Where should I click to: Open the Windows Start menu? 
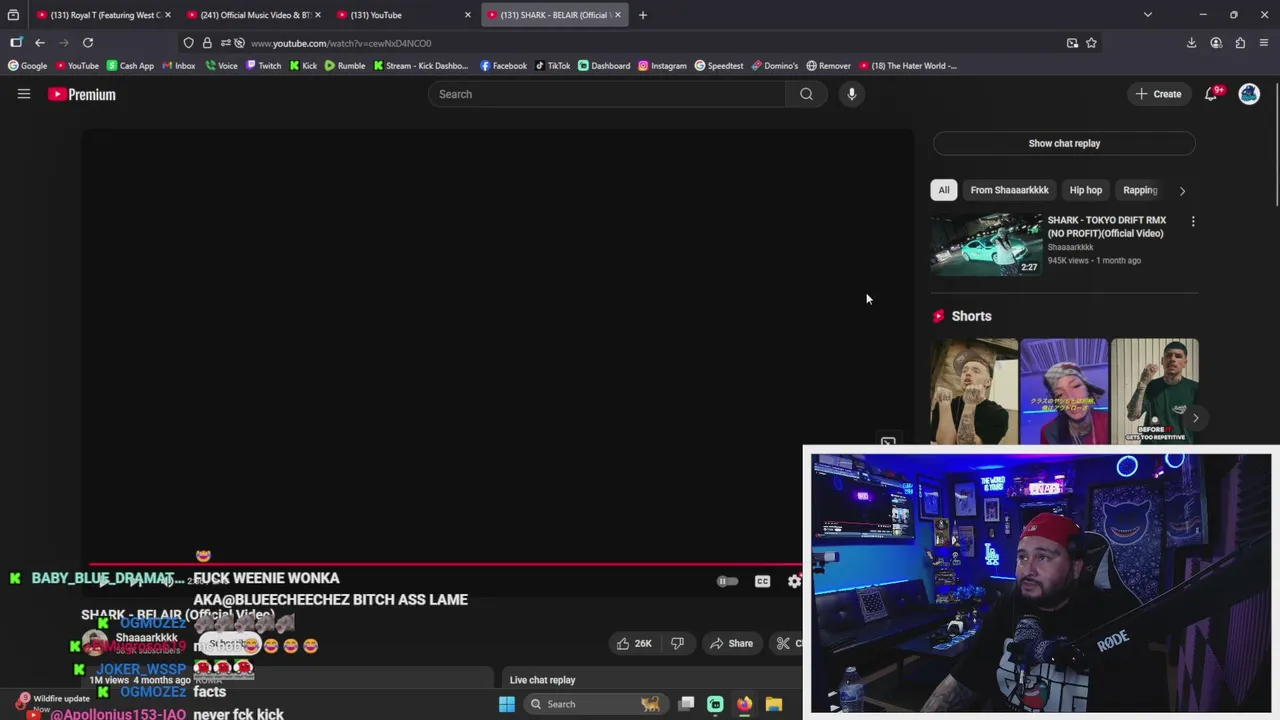(x=507, y=704)
